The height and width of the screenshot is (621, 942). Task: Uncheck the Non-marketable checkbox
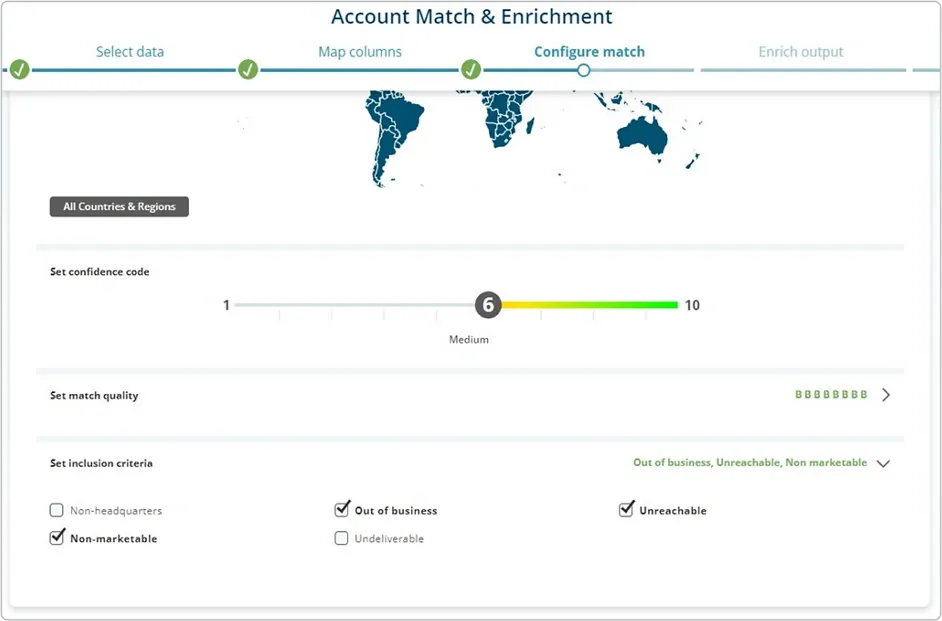[56, 538]
